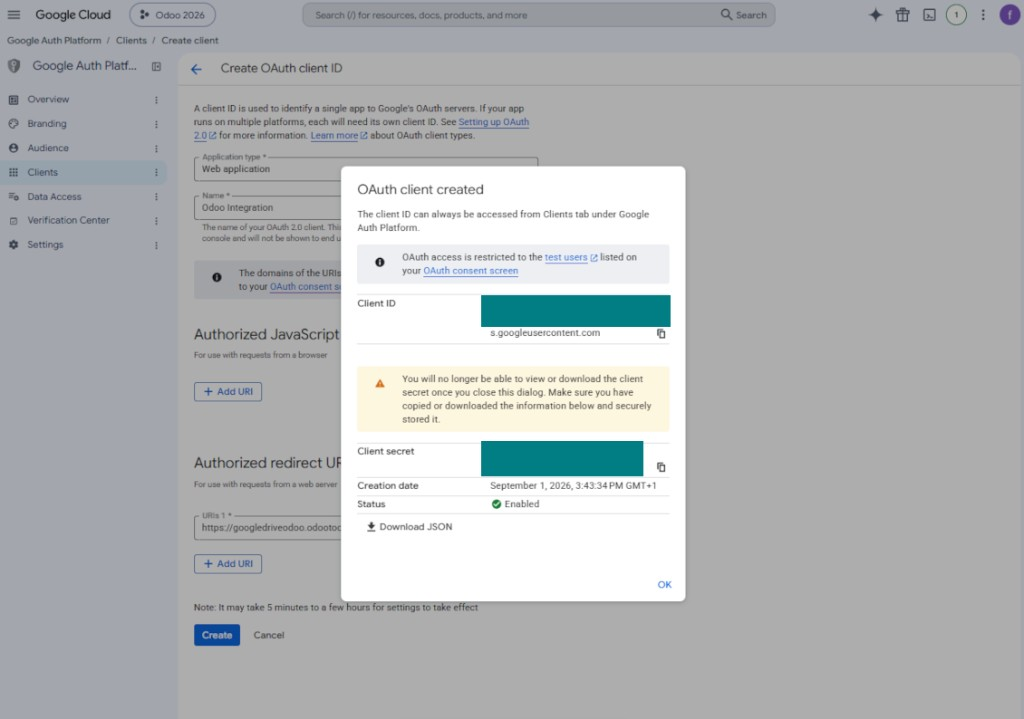Open the Learn more link

[338, 136]
